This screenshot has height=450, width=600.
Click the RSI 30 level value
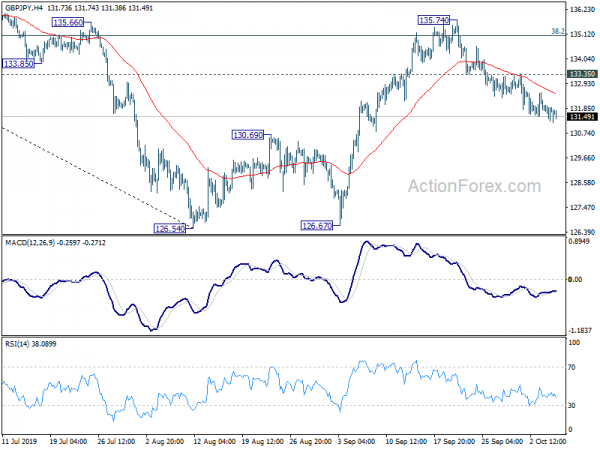572,405
